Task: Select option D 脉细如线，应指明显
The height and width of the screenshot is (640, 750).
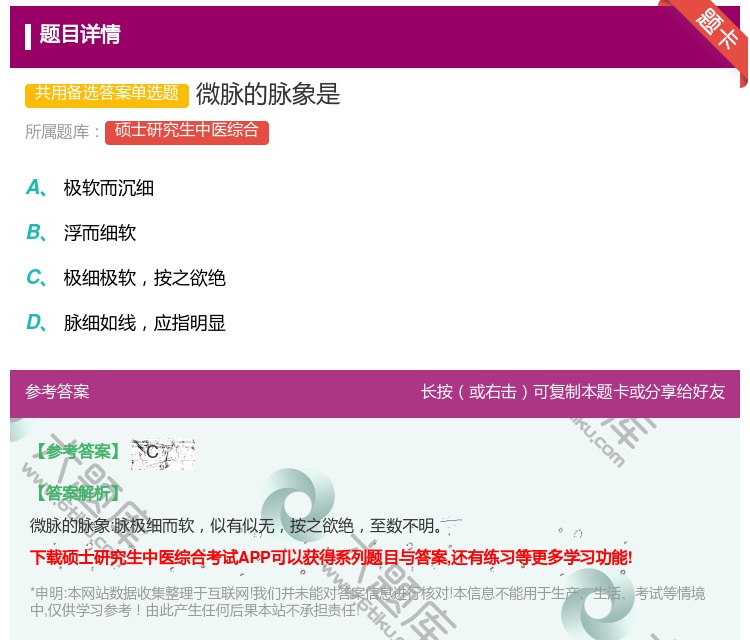Action: (126, 323)
